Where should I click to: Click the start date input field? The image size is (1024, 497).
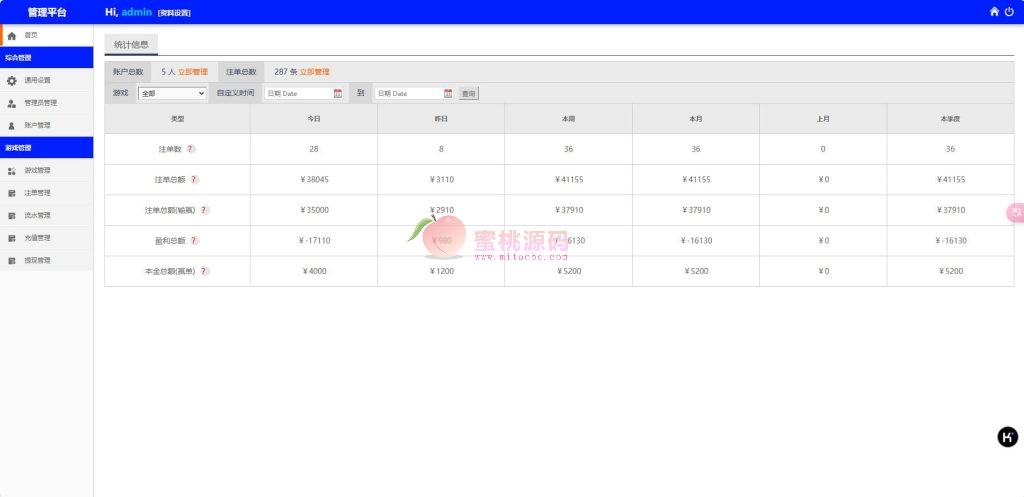pyautogui.click(x=297, y=93)
